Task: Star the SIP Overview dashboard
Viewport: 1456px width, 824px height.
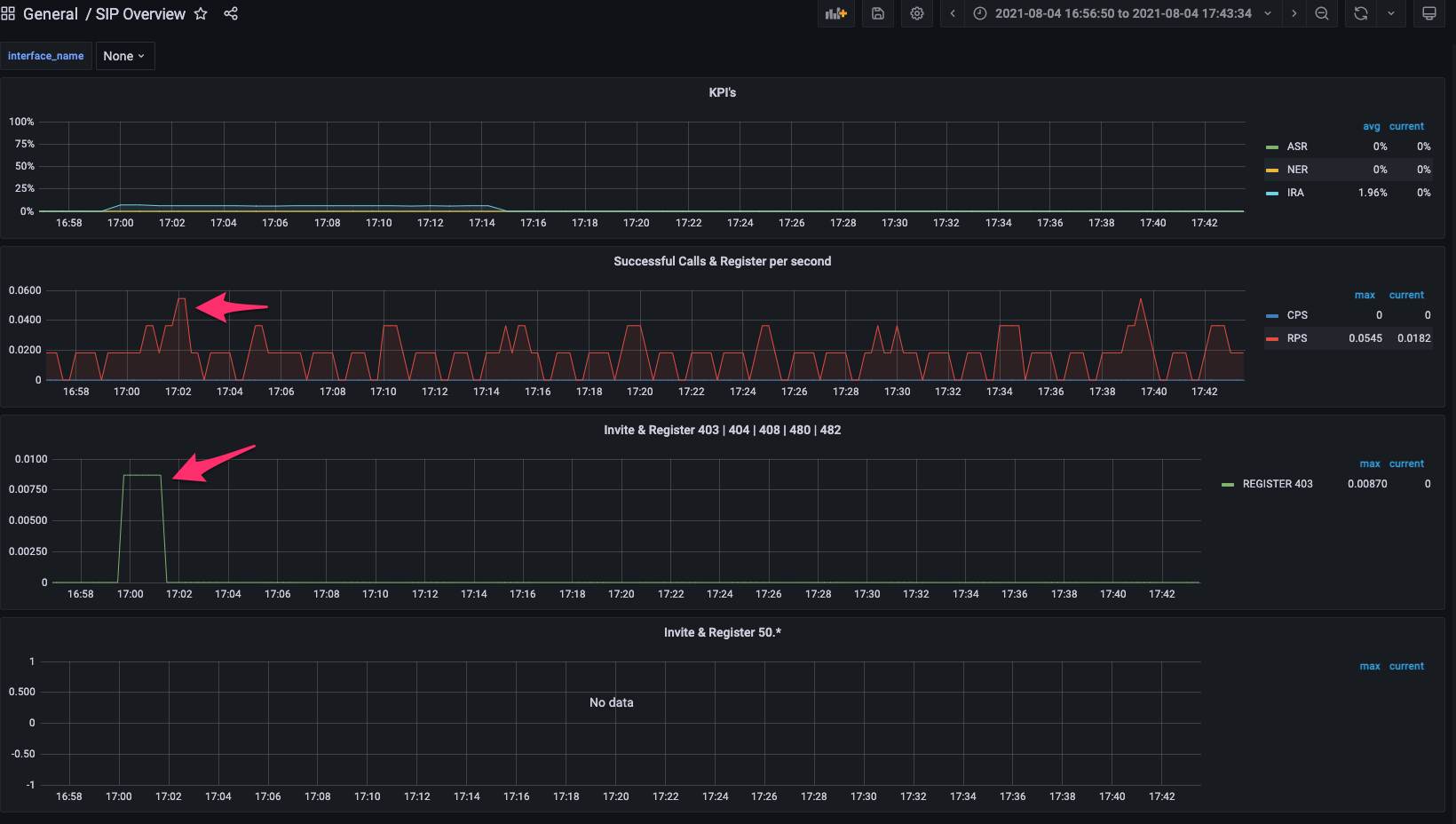Action: coord(201,14)
